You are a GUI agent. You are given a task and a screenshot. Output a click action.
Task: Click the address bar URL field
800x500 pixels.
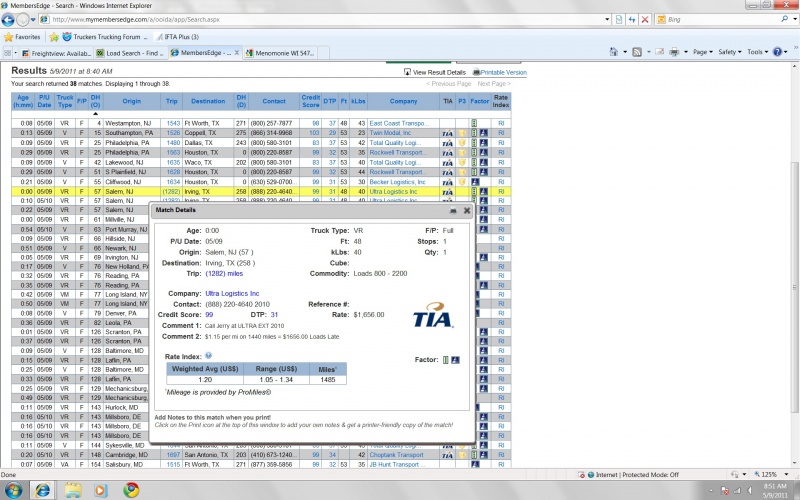pos(327,19)
